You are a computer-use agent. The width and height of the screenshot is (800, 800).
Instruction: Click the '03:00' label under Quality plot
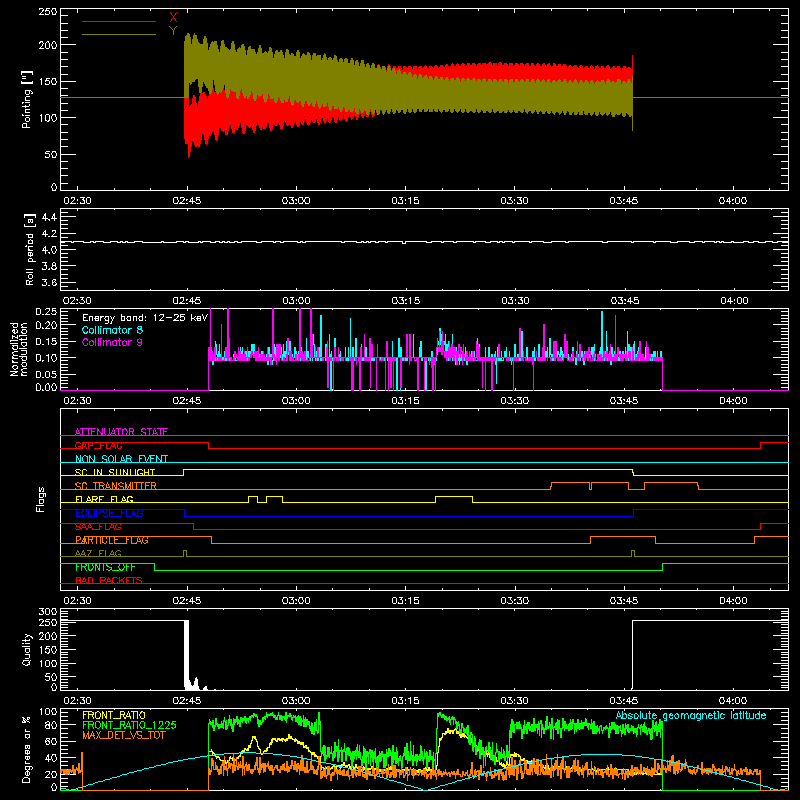(296, 701)
